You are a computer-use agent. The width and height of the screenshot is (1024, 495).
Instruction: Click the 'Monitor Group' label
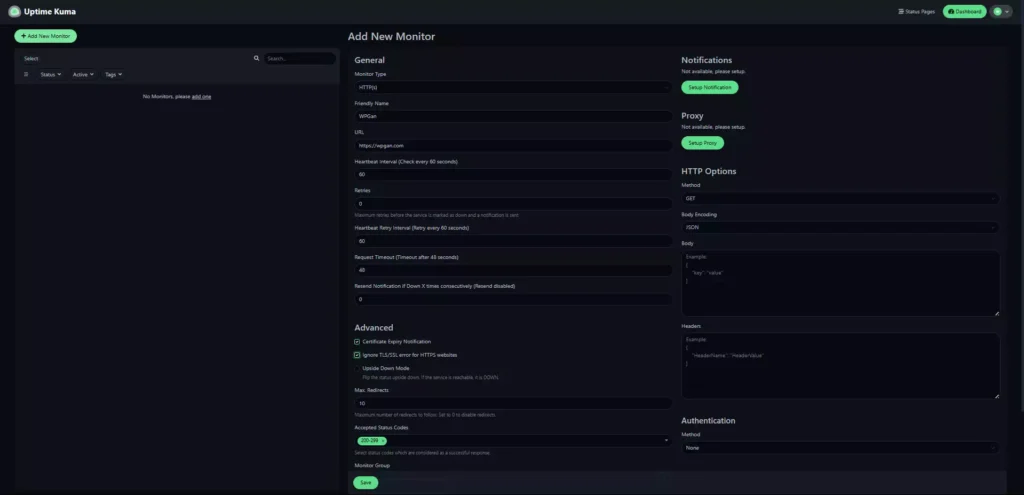(372, 466)
